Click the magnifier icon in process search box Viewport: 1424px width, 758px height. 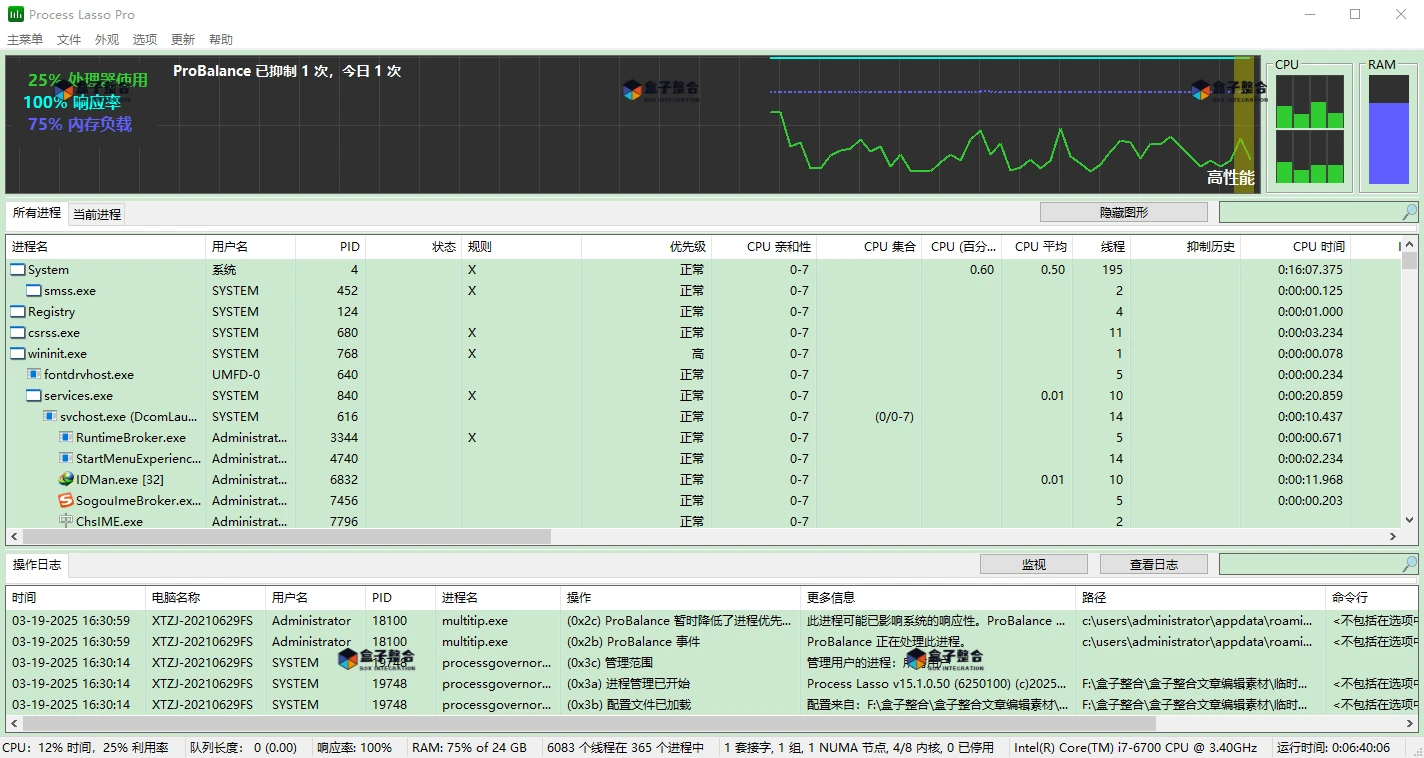point(1409,212)
